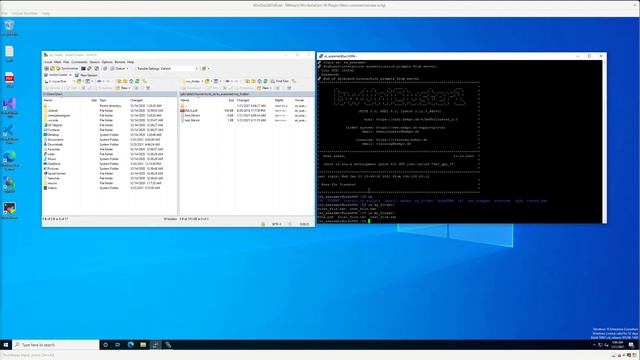This screenshot has width=640, height=360.
Task: Open Virtual Machine menu in VMware Player
Action: (x=25, y=13)
